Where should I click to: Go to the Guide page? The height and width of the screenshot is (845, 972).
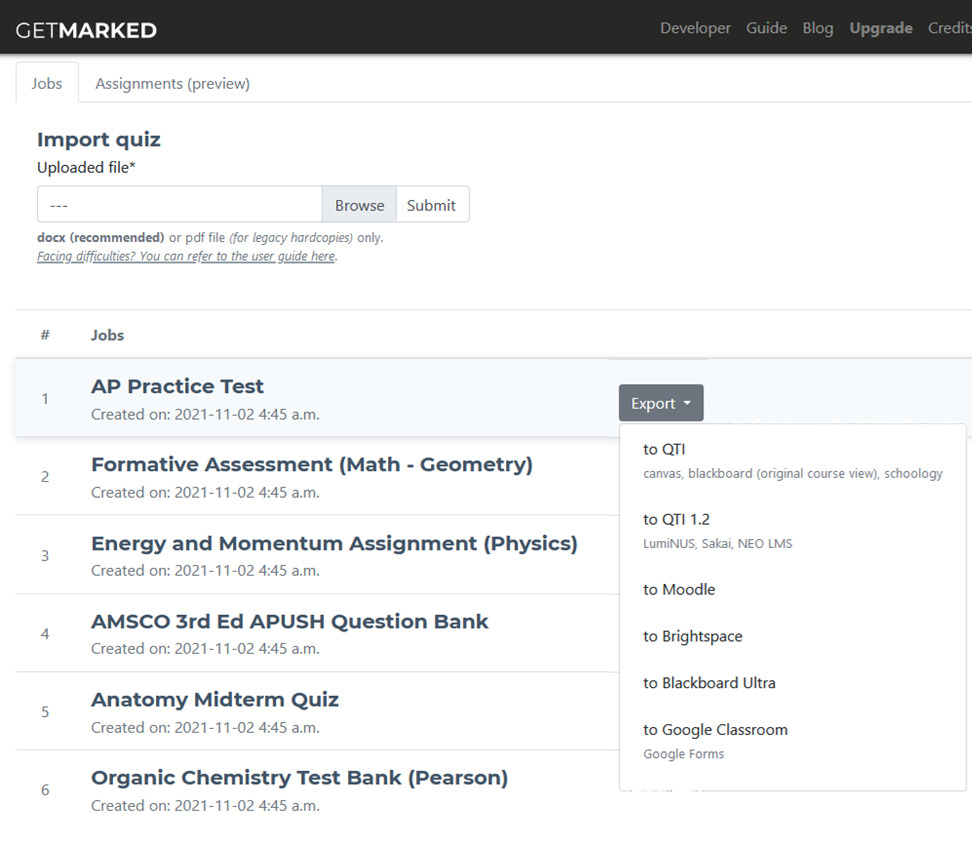click(x=766, y=28)
